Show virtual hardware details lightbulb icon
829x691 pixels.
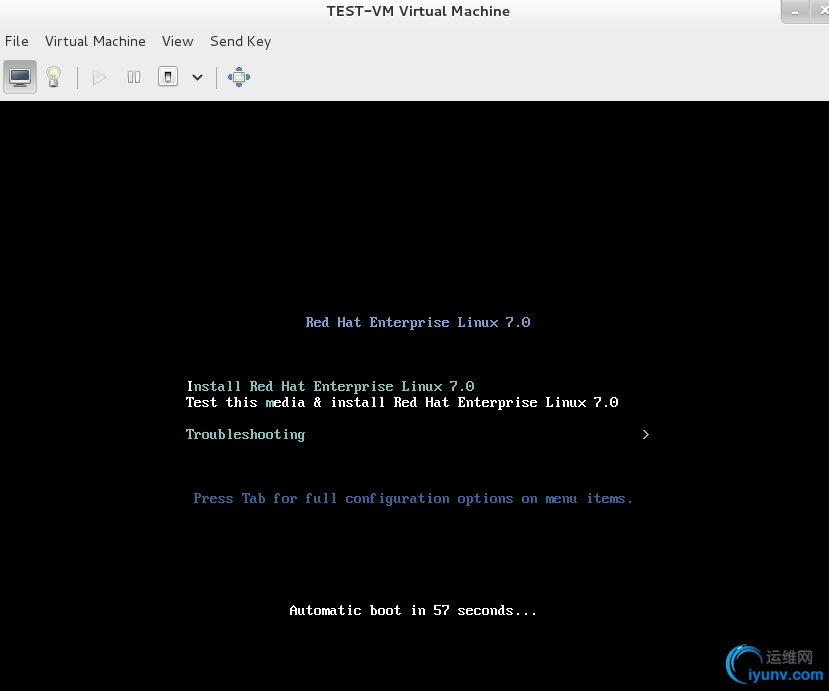(53, 77)
